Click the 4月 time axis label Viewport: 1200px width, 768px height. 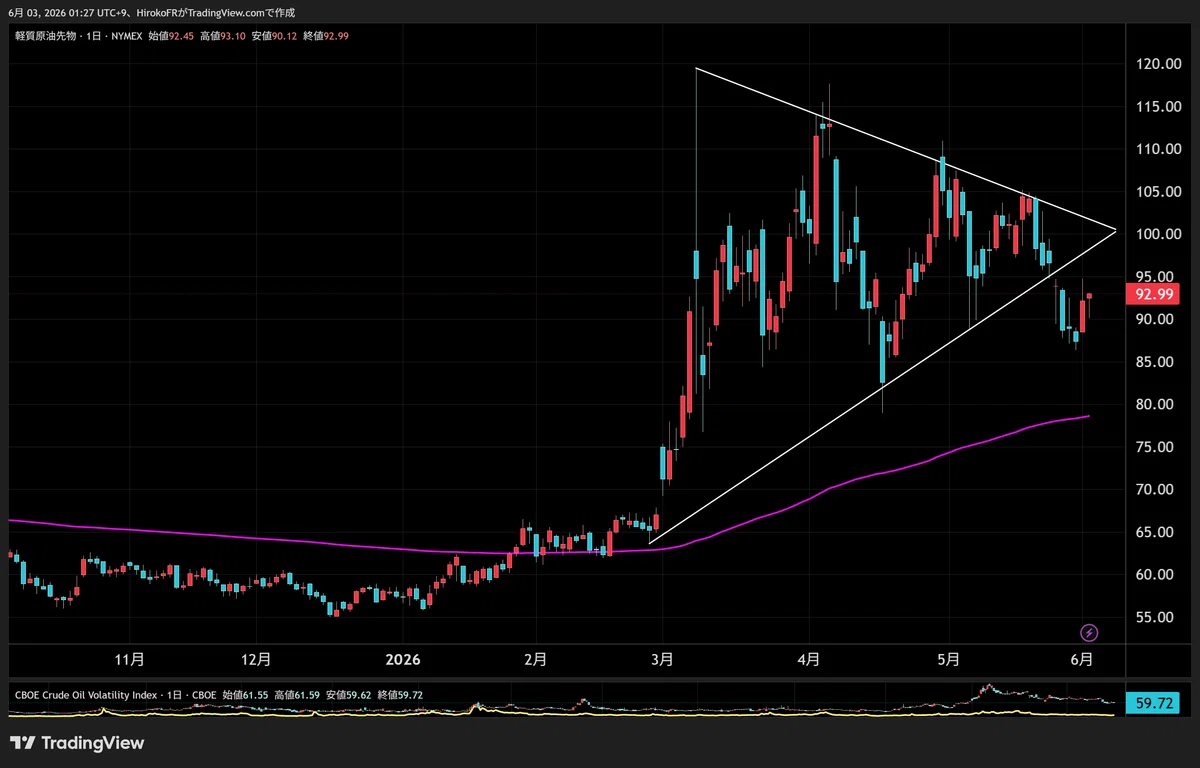[809, 660]
